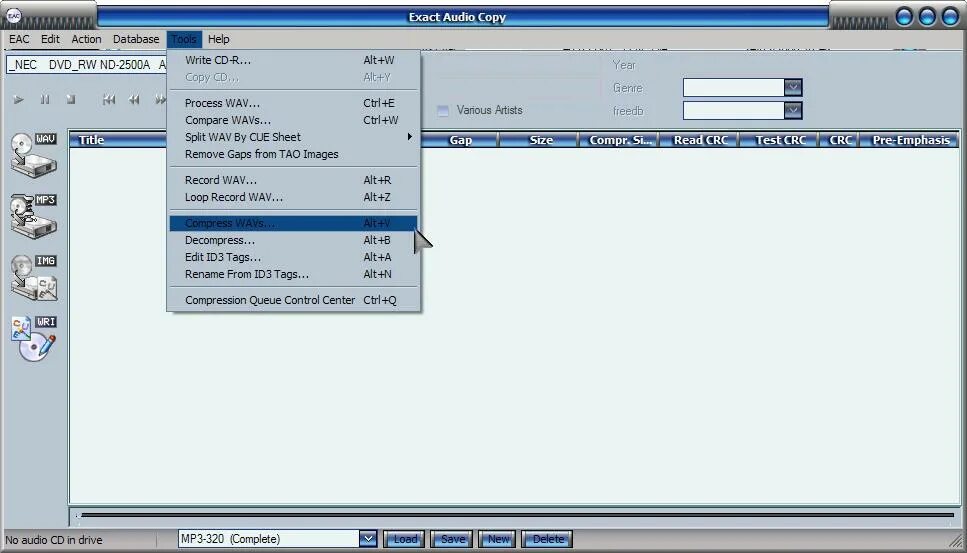
Task: Click the Stop playback control
Action: [x=71, y=99]
